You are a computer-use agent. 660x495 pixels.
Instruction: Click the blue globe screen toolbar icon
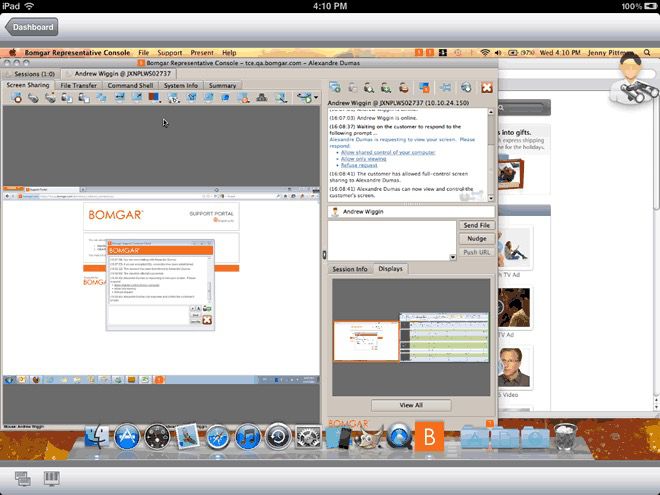click(226, 98)
